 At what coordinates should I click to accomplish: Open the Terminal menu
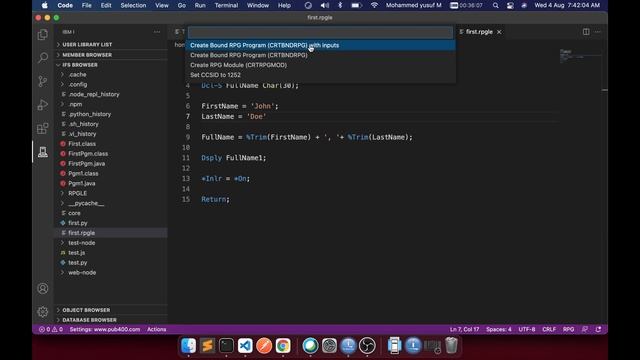click(x=226, y=5)
